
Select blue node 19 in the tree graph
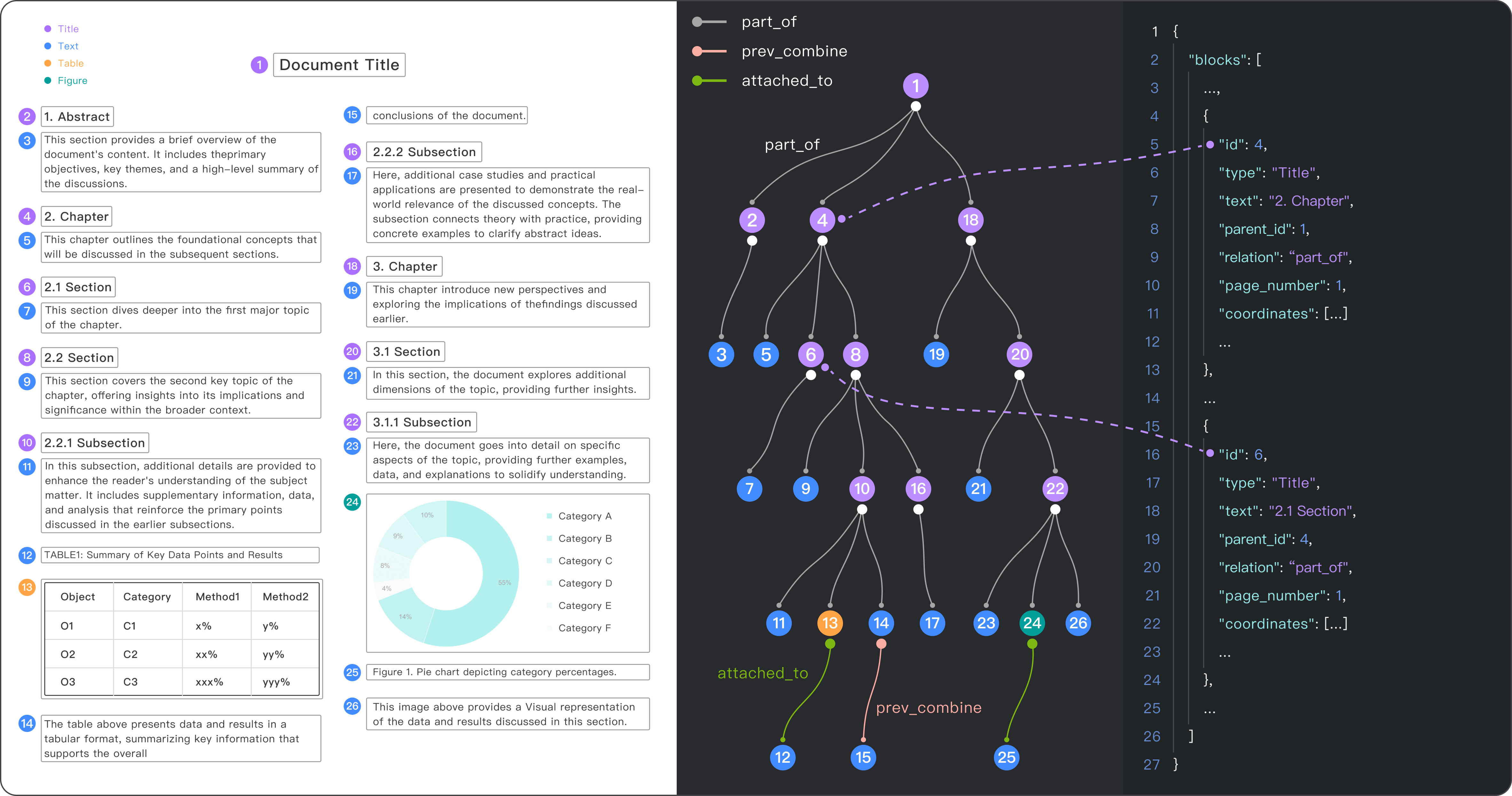(x=937, y=354)
